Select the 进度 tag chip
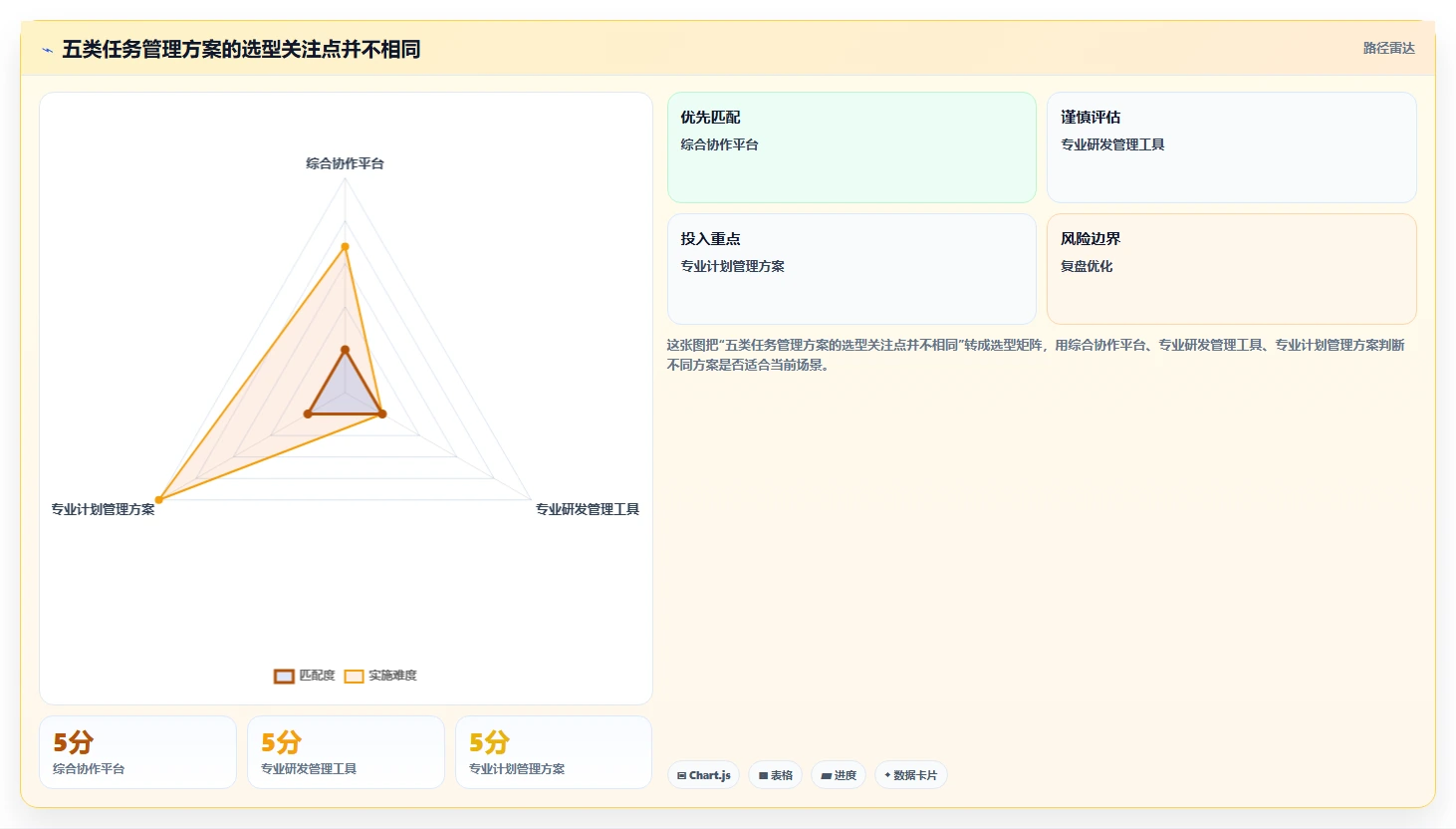The height and width of the screenshot is (829, 1456). [839, 775]
